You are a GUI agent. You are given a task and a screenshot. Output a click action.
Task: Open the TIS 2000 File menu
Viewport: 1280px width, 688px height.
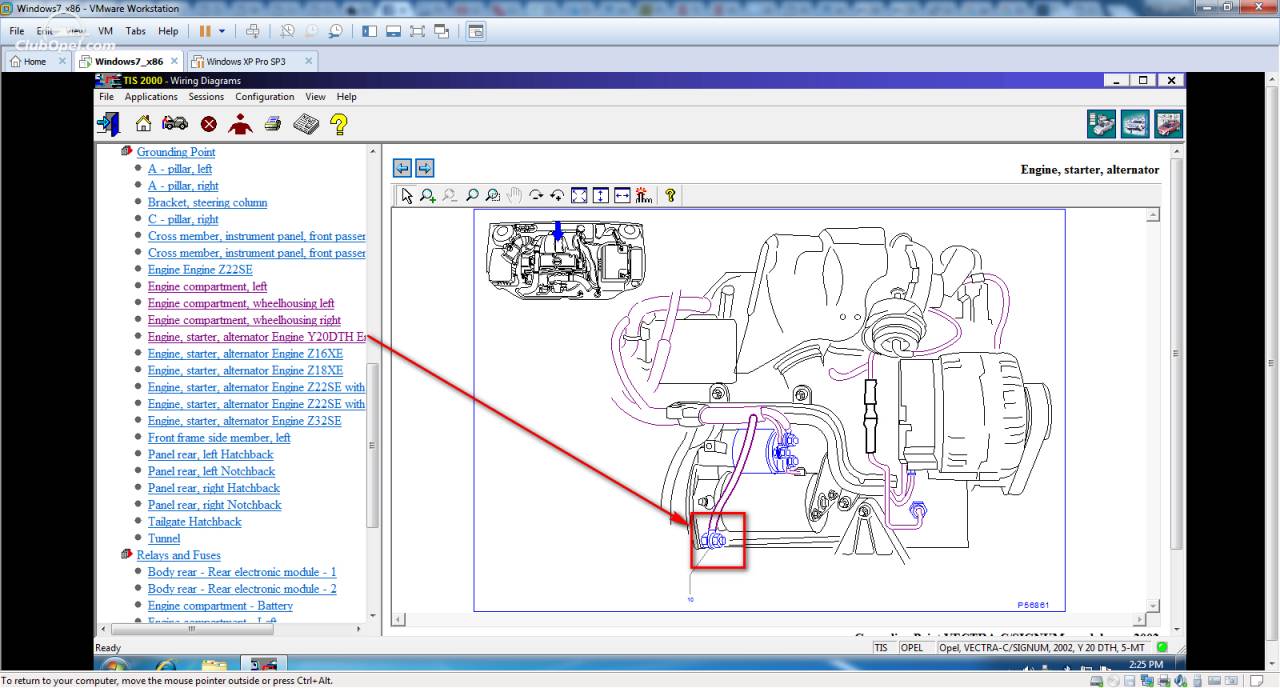click(106, 97)
